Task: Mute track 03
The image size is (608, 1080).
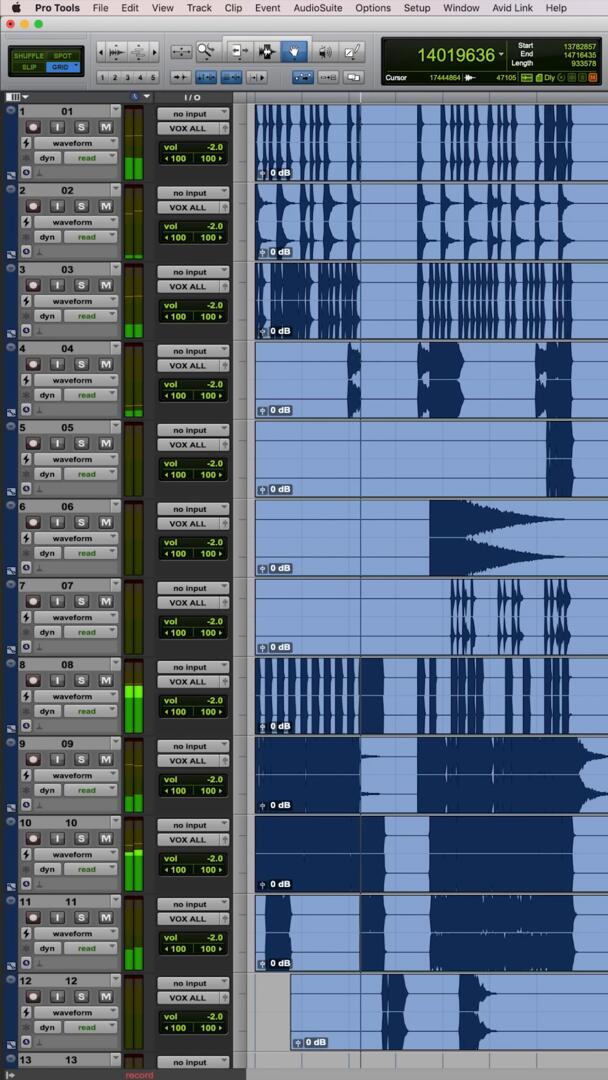Action: click(105, 285)
